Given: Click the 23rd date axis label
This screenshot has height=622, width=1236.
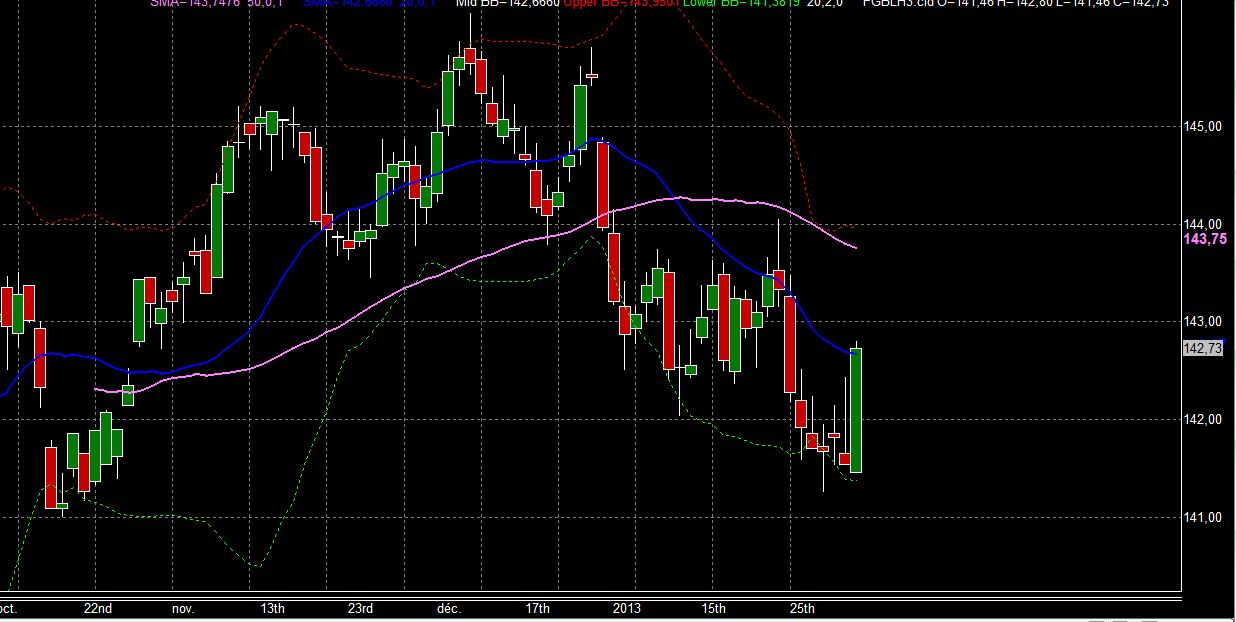Looking at the screenshot, I should click(361, 608).
